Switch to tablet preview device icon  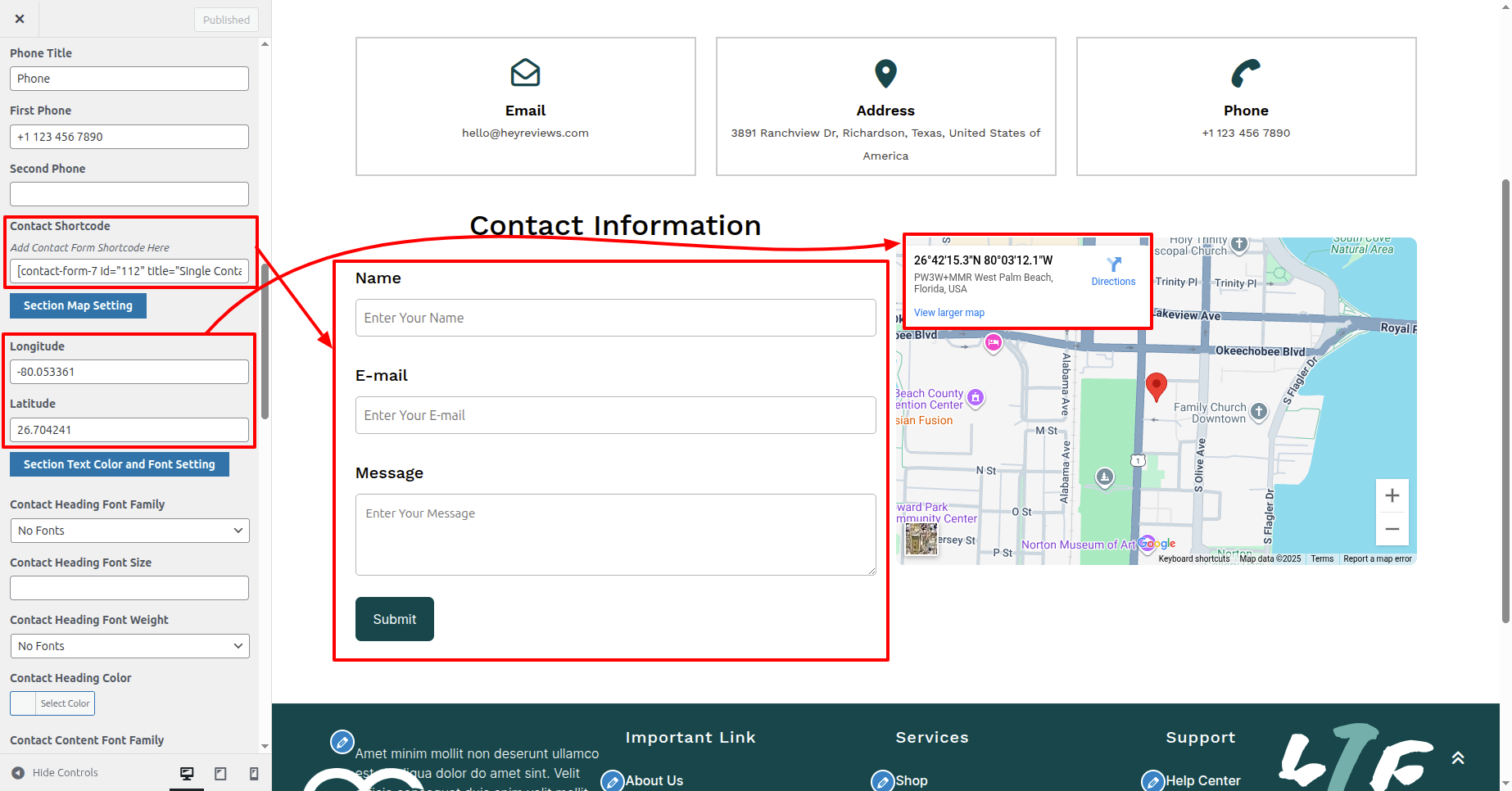pyautogui.click(x=220, y=773)
